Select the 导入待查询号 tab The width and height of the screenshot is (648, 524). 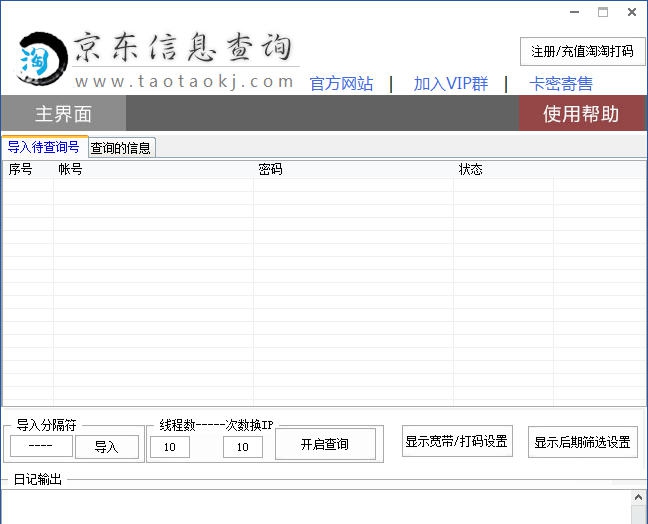coord(44,147)
